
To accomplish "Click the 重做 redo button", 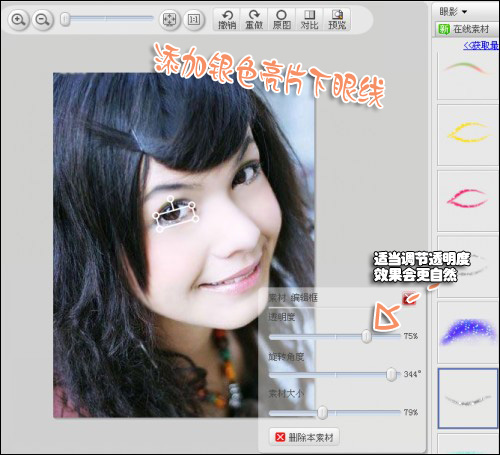I will 254,20.
